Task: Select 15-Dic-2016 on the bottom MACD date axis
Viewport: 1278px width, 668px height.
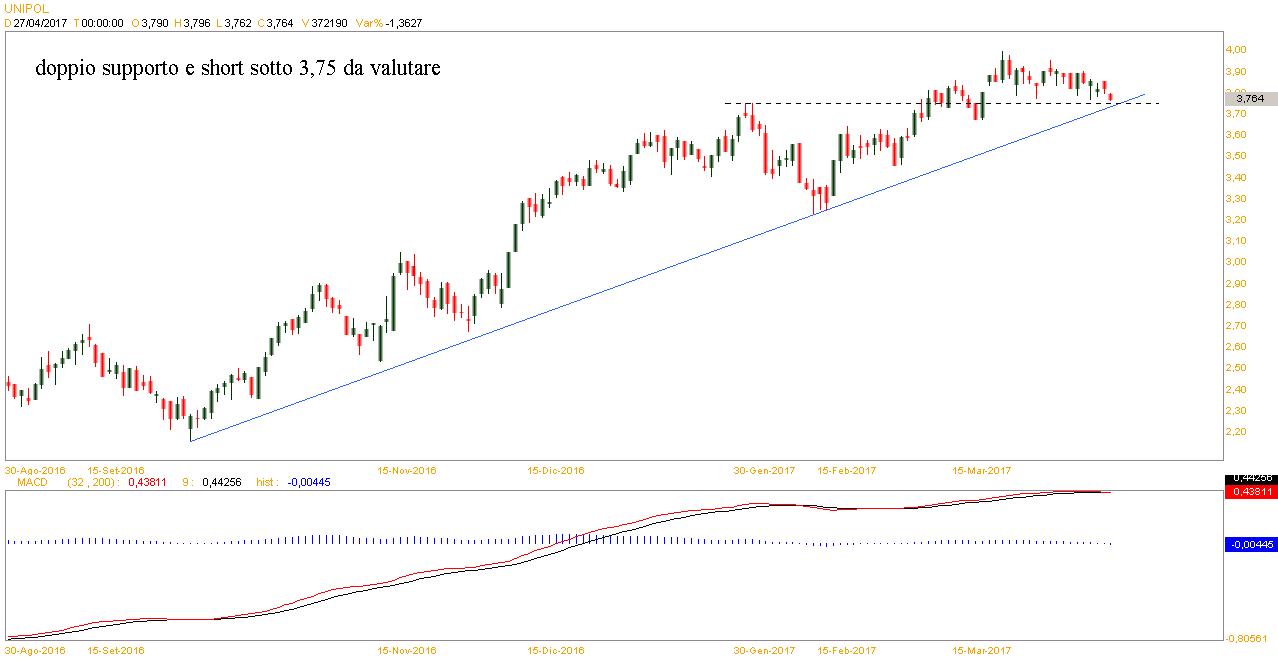Action: (x=556, y=650)
